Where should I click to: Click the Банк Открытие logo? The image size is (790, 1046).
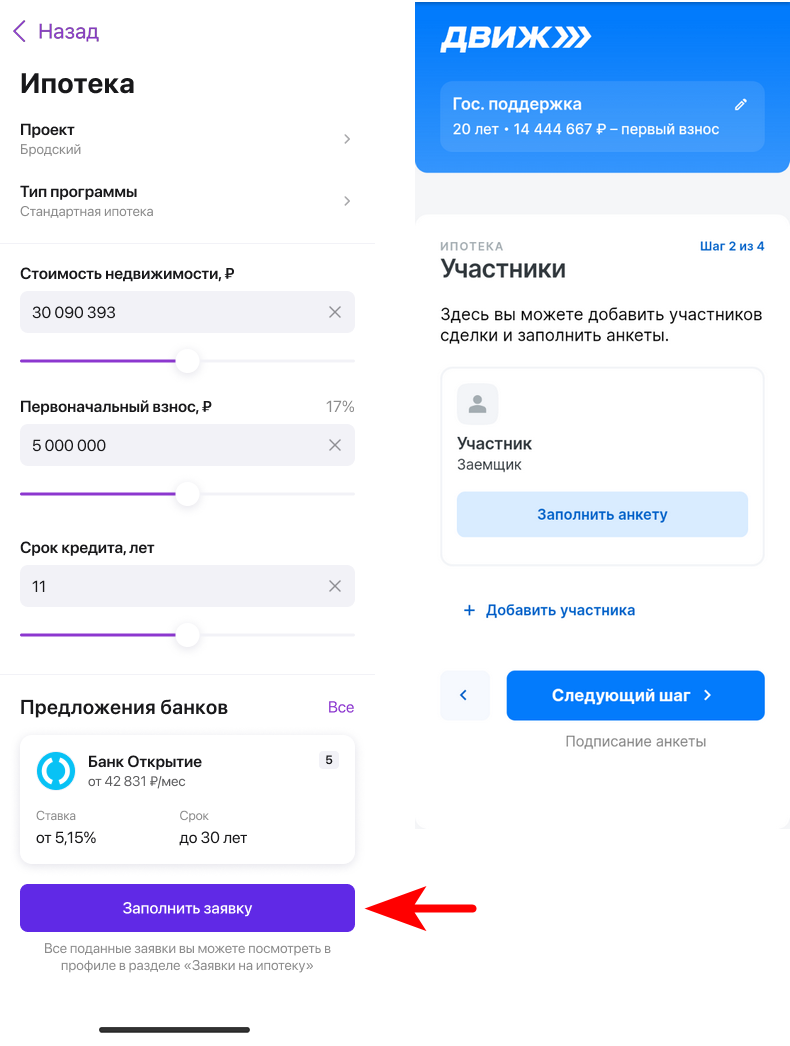(56, 771)
